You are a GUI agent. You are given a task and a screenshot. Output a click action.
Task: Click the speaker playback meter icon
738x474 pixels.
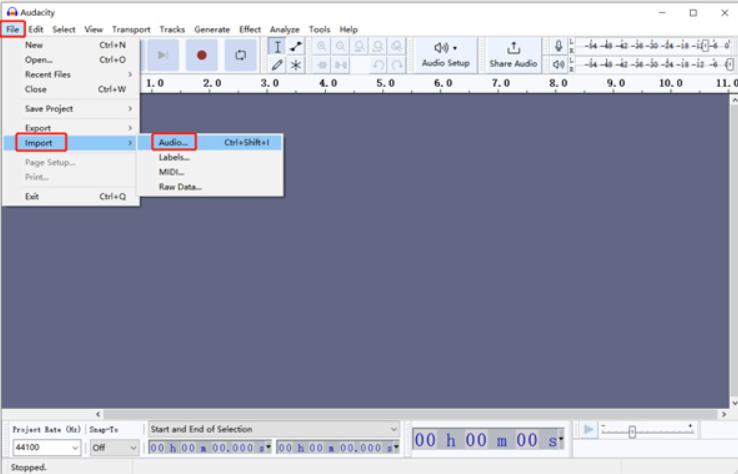558,64
